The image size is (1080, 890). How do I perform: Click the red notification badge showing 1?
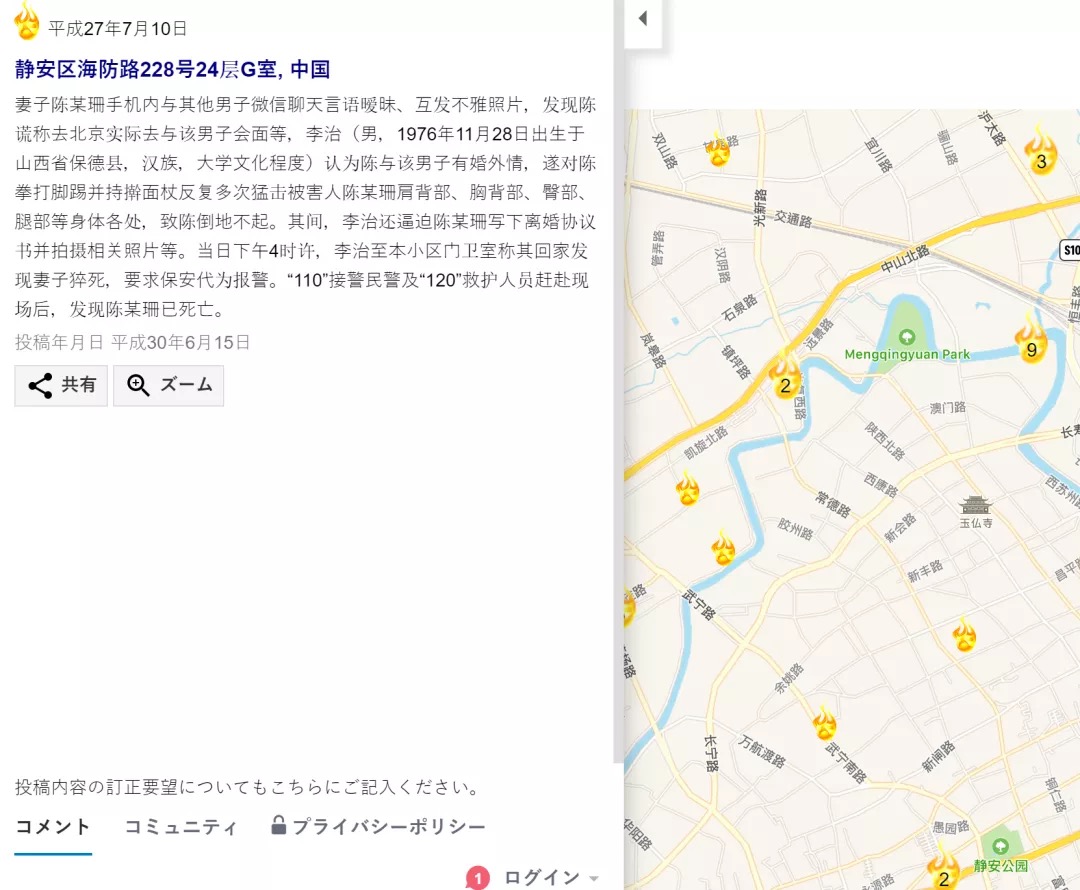[478, 878]
